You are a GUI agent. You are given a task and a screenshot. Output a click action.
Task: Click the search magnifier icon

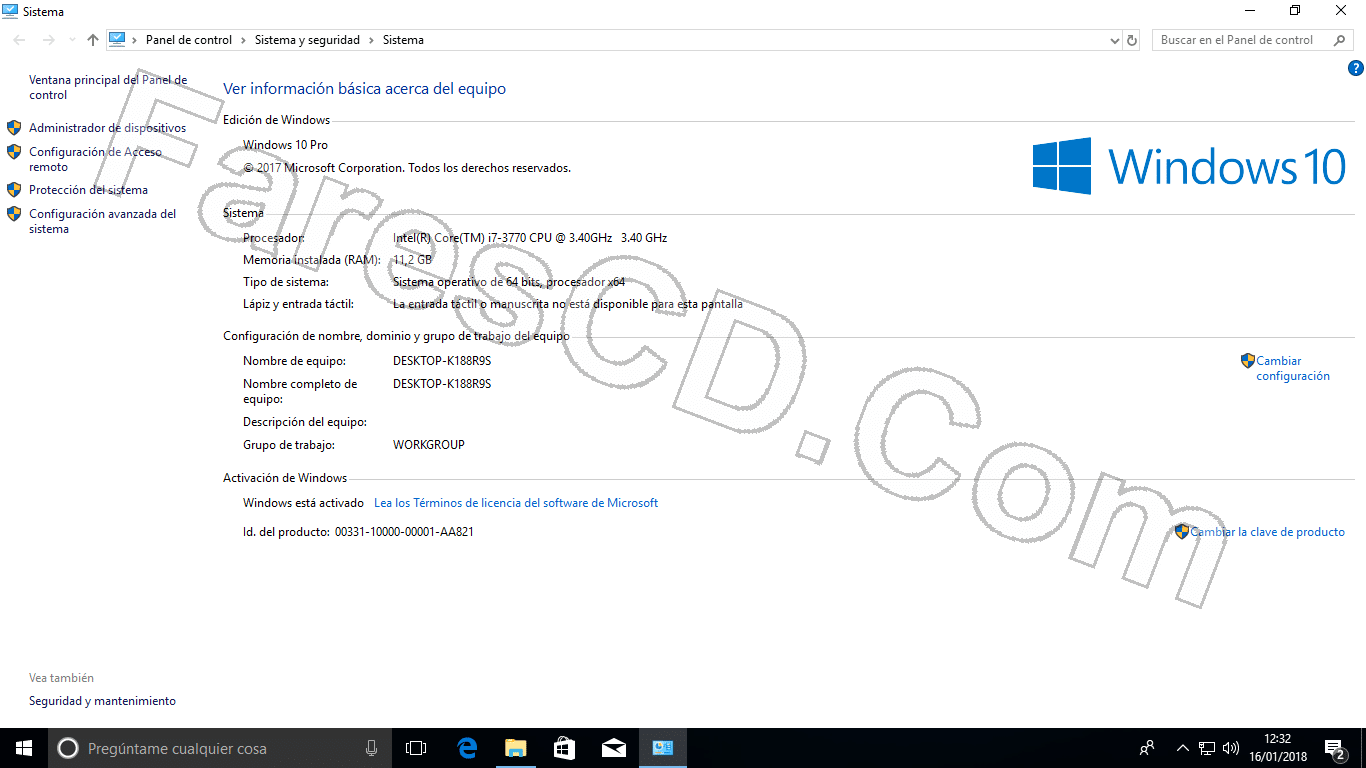[x=1340, y=40]
